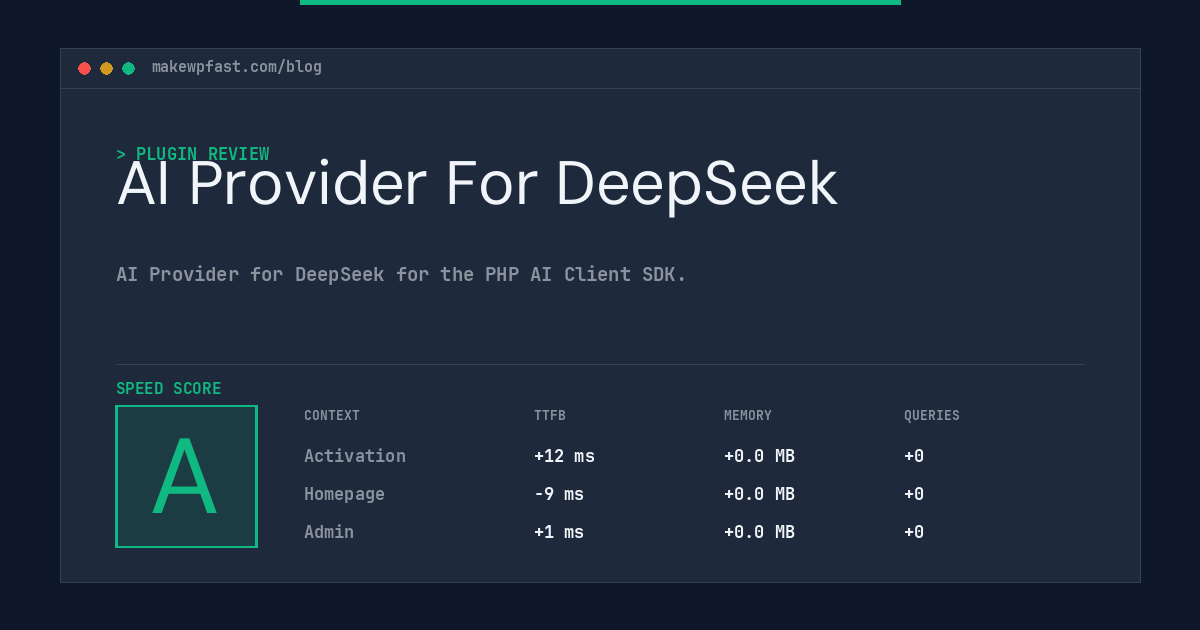This screenshot has height=630, width=1200.
Task: Click the grade A score badge
Action: point(186,476)
